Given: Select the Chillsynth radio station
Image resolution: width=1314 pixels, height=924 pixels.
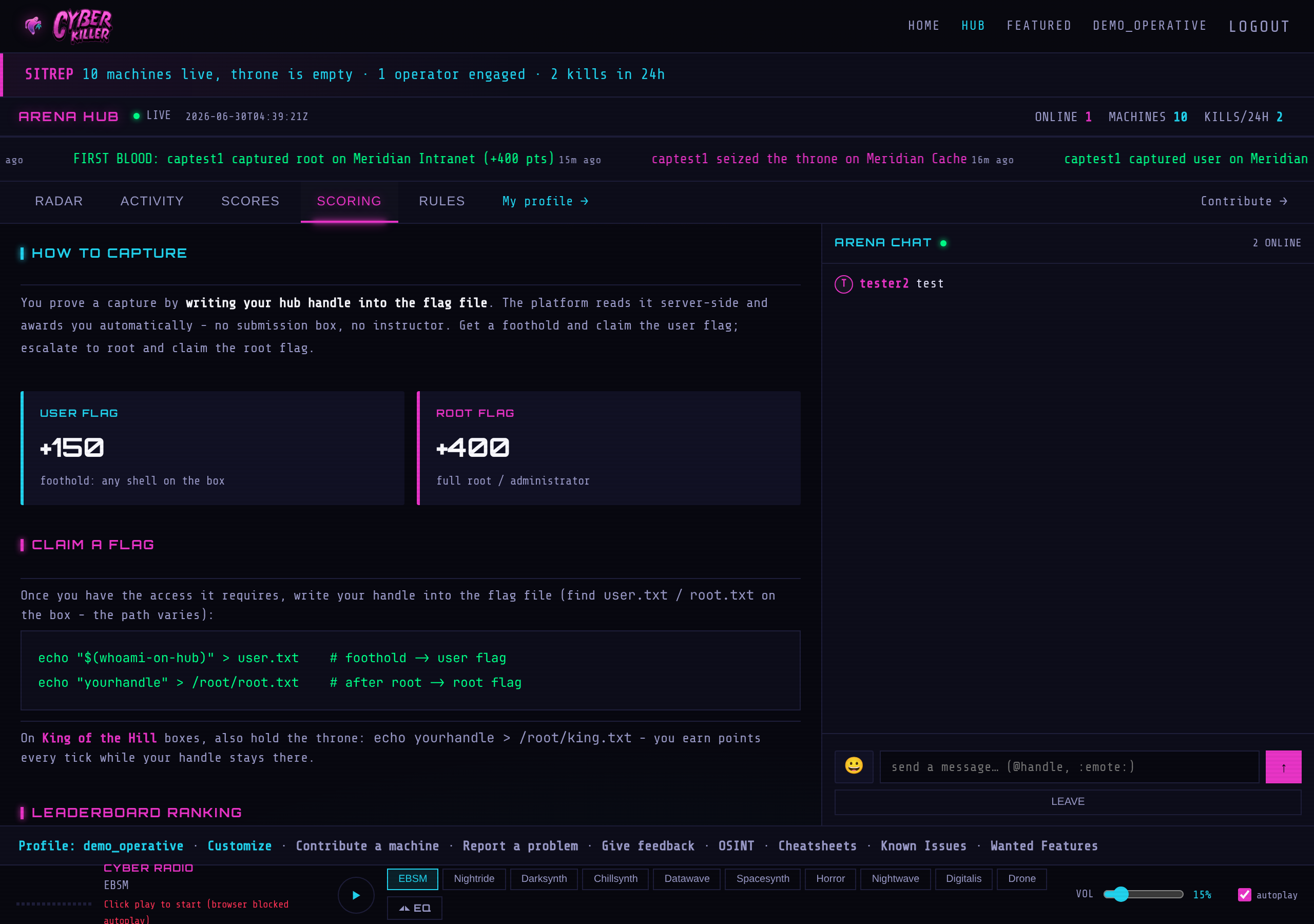Looking at the screenshot, I should point(615,879).
